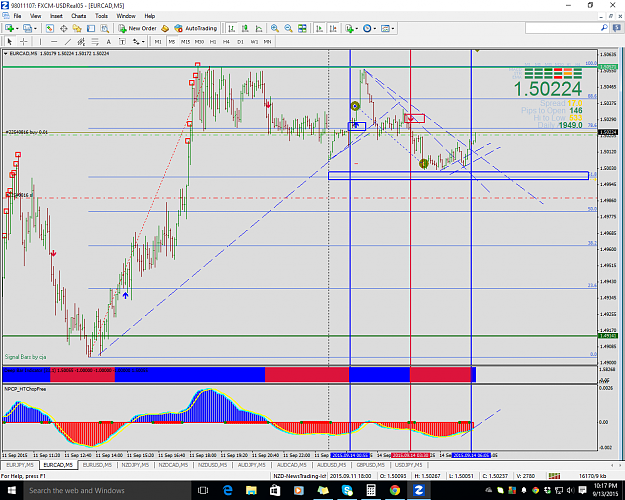Tile chart windows icon
The height and width of the screenshot is (500, 625).
[x=302, y=28]
